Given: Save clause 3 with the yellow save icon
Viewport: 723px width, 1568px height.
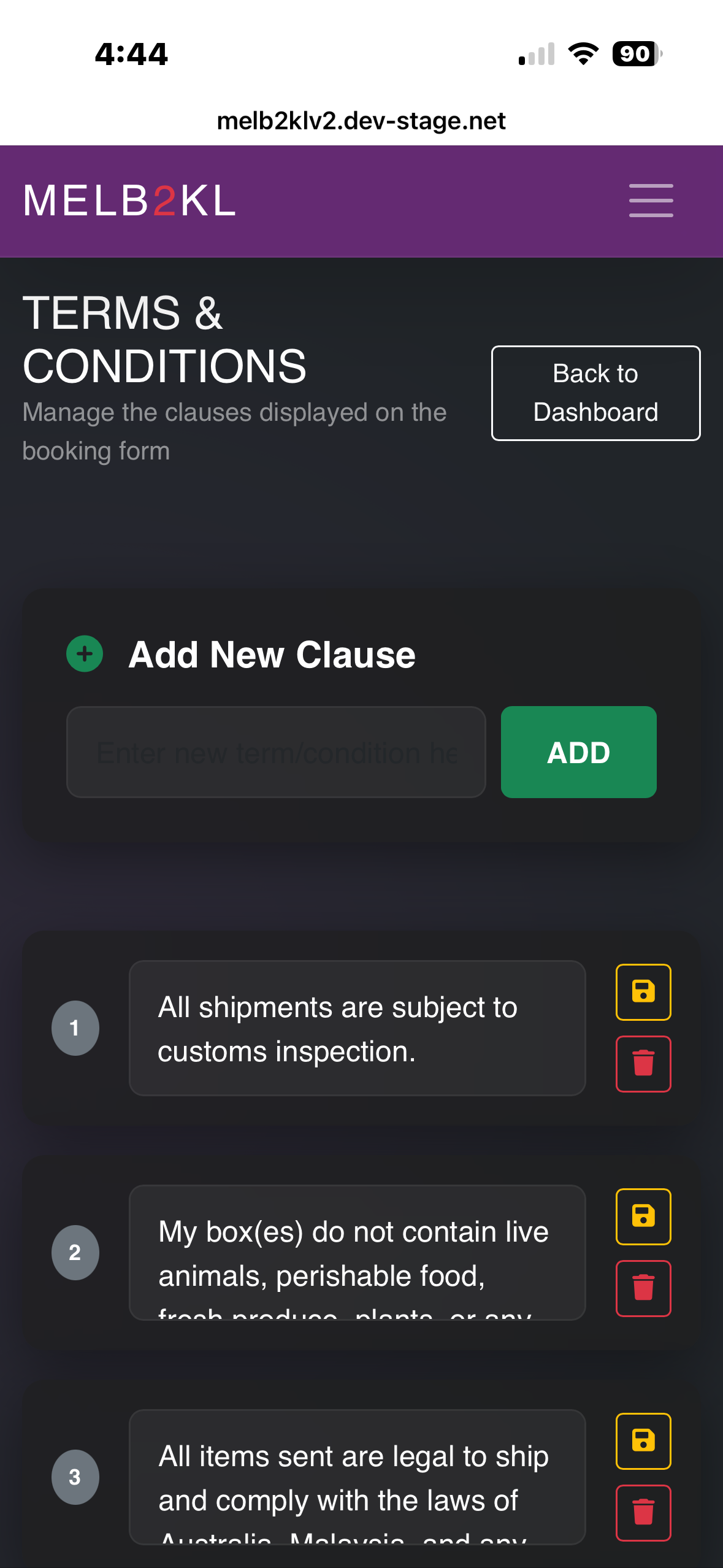Looking at the screenshot, I should (x=643, y=1441).
